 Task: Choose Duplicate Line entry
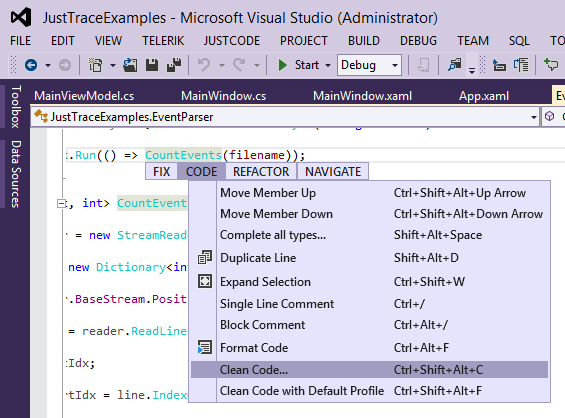369,258
